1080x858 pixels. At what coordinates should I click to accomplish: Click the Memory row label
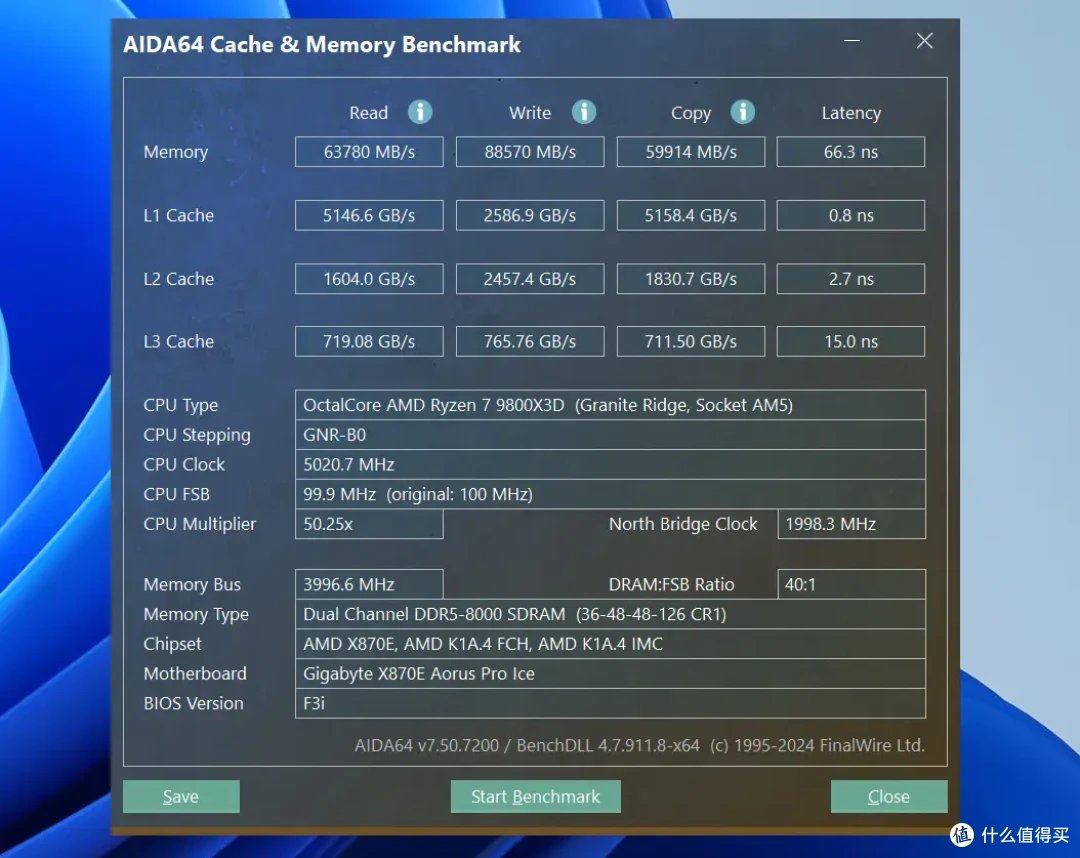[x=176, y=152]
